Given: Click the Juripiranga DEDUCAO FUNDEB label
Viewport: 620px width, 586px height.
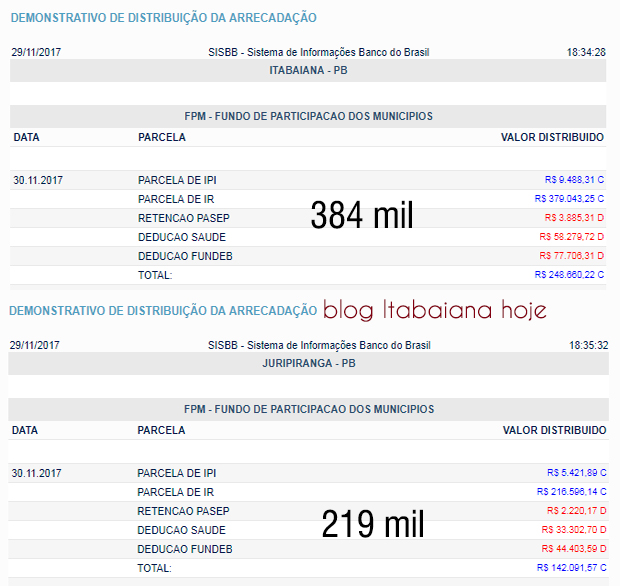Looking at the screenshot, I should point(185,549).
